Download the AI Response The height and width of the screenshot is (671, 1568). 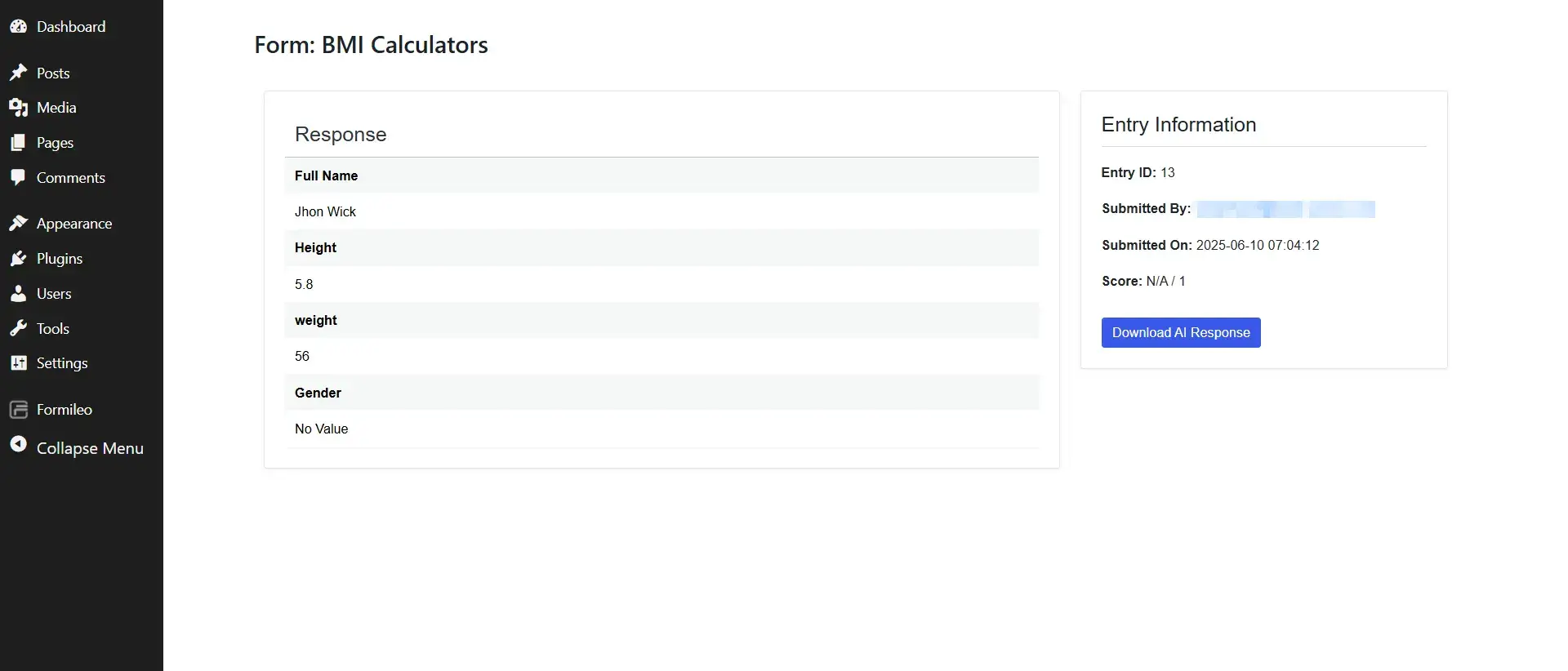1180,332
